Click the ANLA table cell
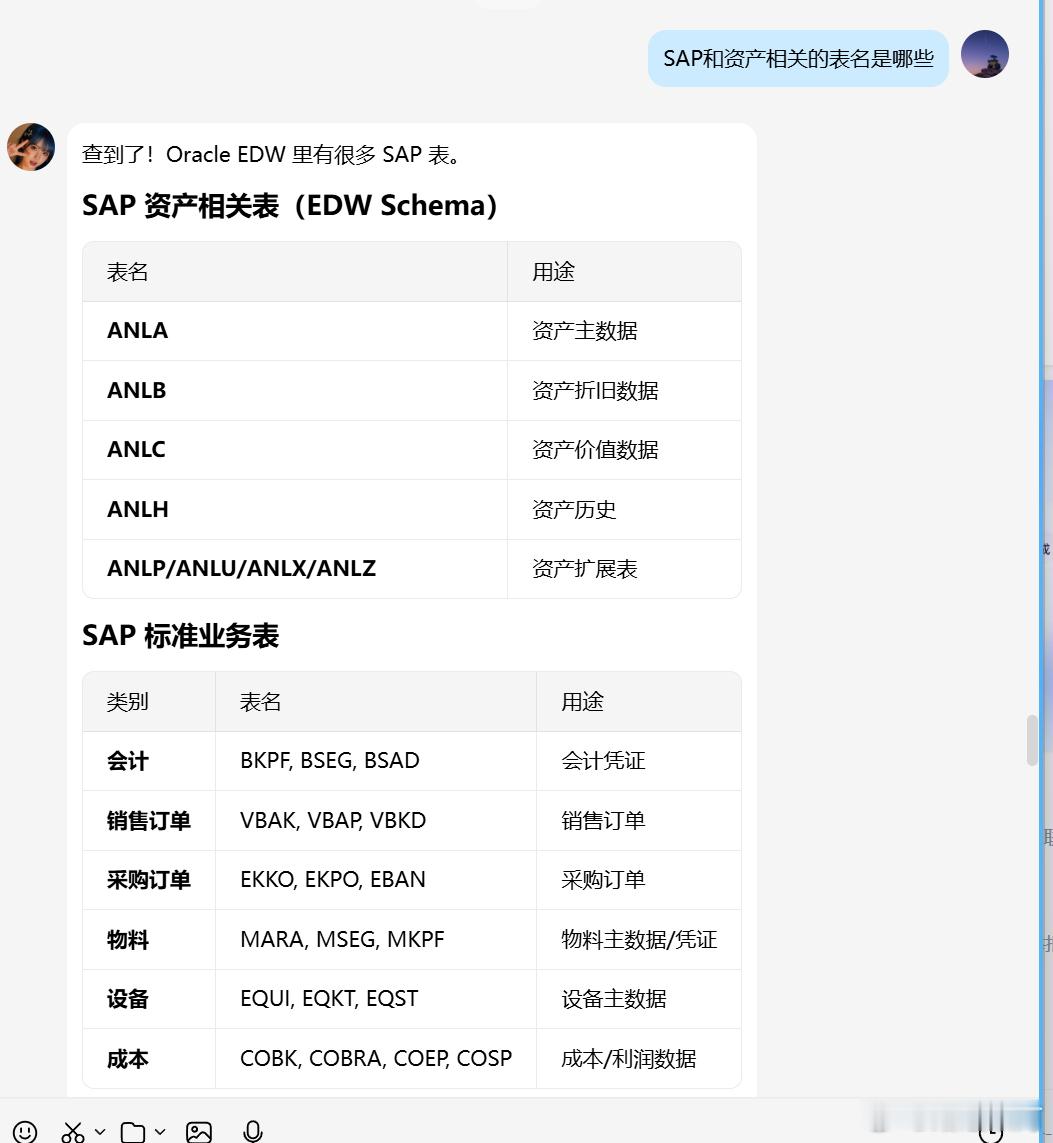This screenshot has height=1143, width=1053. click(294, 331)
